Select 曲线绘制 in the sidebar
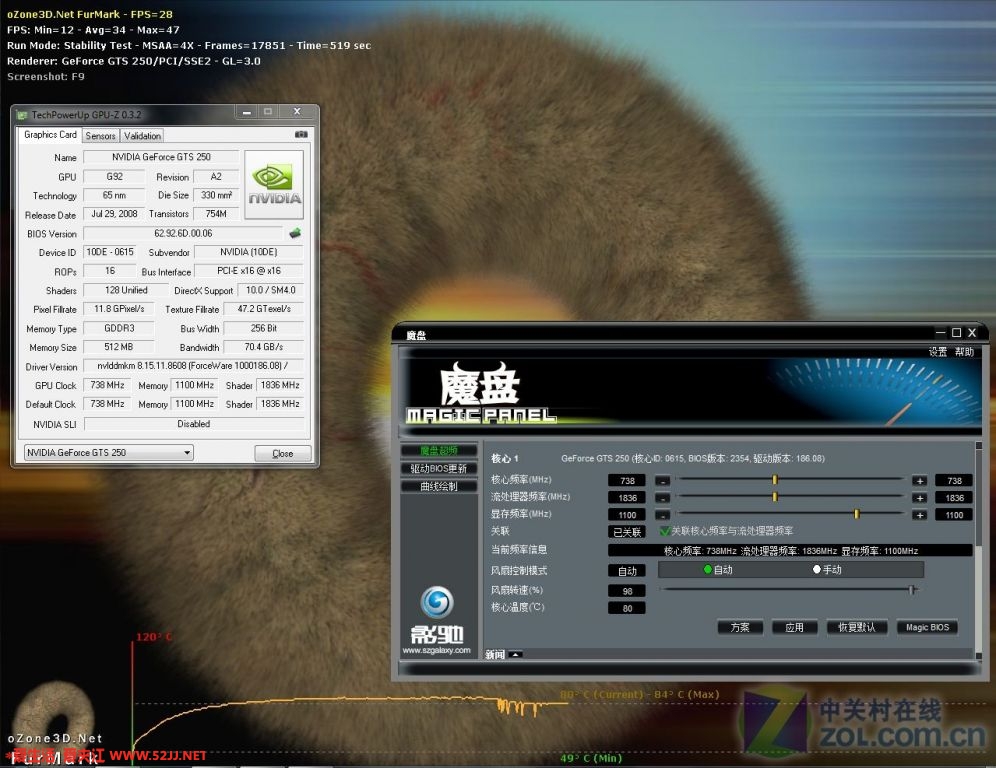This screenshot has height=768, width=996. pyautogui.click(x=438, y=486)
